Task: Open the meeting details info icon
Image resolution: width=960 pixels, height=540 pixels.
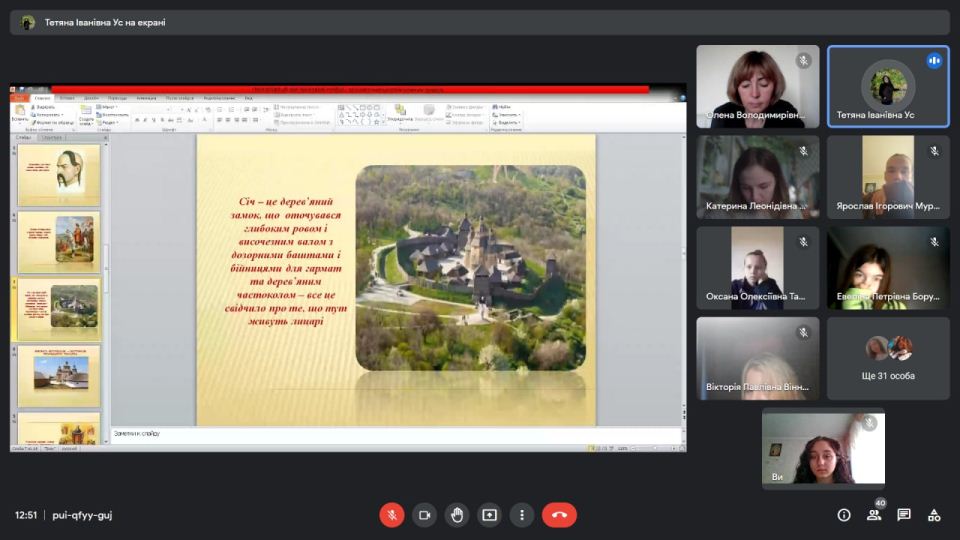Action: 844,515
